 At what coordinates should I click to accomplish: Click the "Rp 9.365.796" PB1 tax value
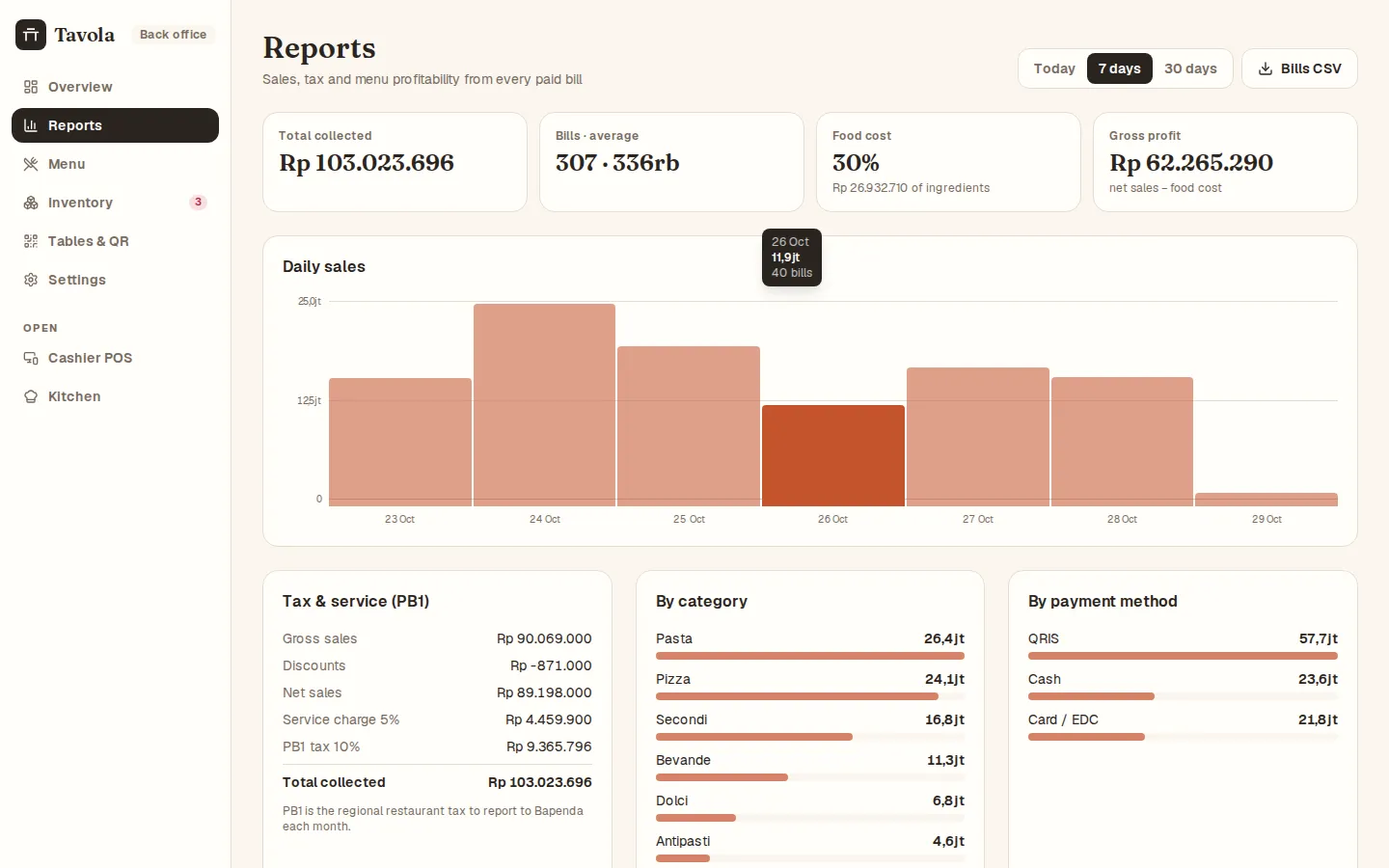click(x=549, y=746)
